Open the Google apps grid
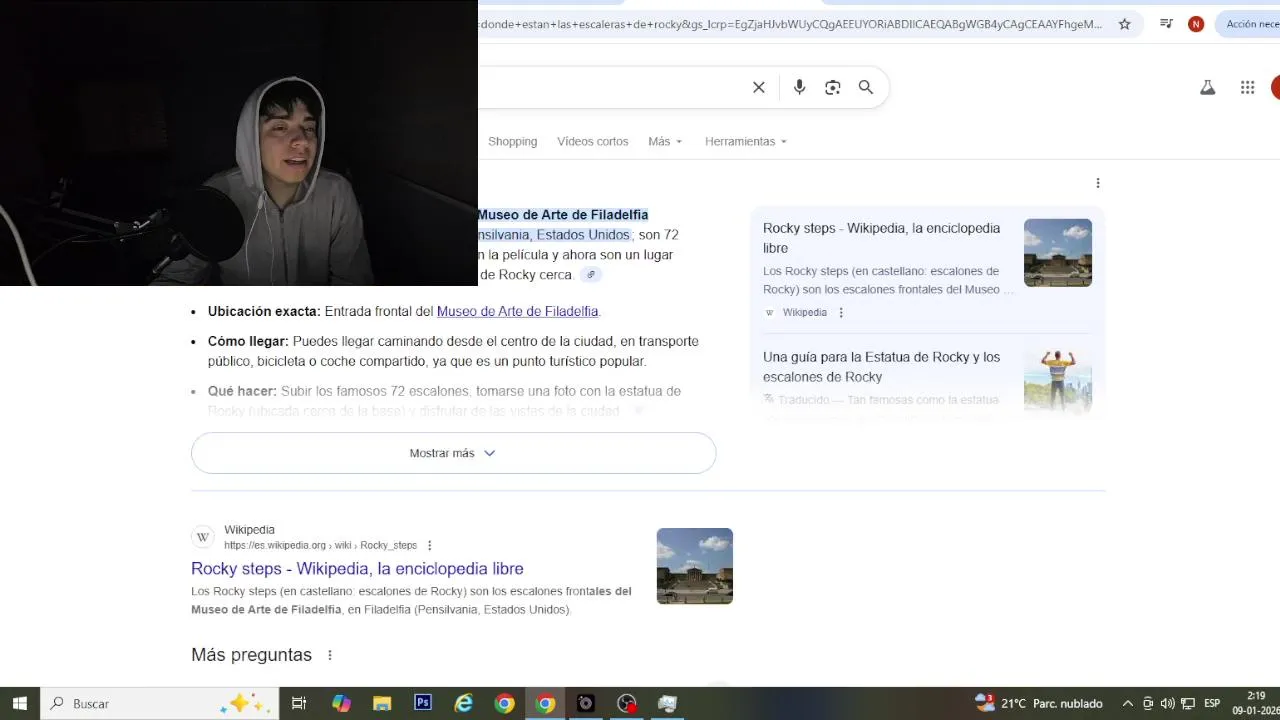The height and width of the screenshot is (720, 1280). click(1247, 88)
